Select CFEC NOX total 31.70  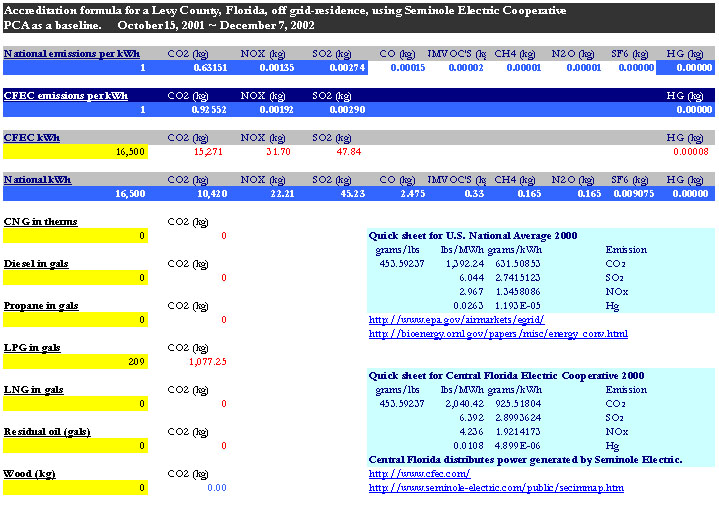[x=278, y=152]
